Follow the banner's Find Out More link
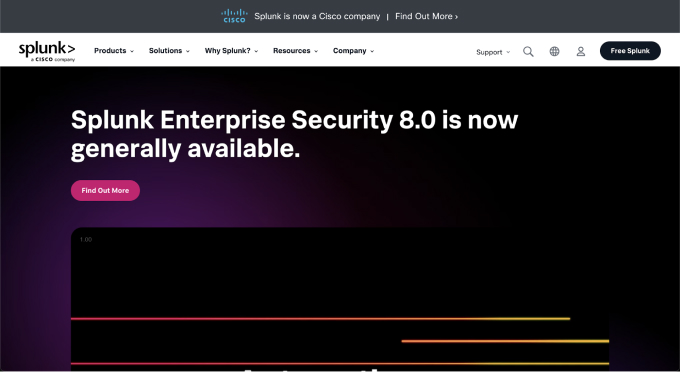 tap(426, 16)
